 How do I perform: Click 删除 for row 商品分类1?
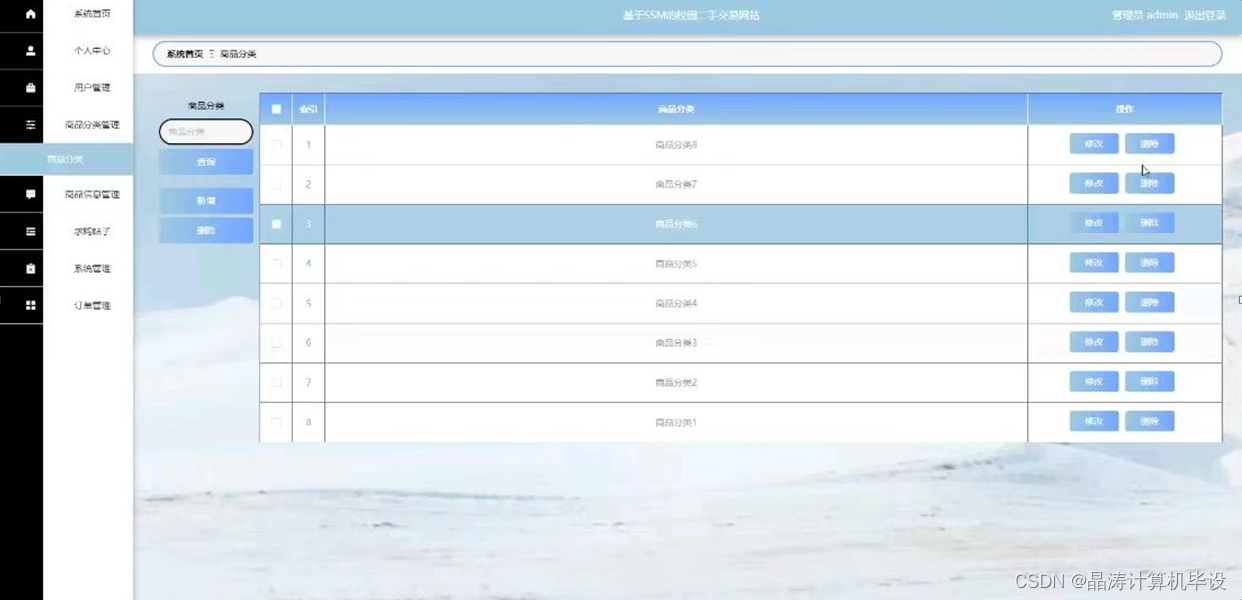click(1149, 421)
